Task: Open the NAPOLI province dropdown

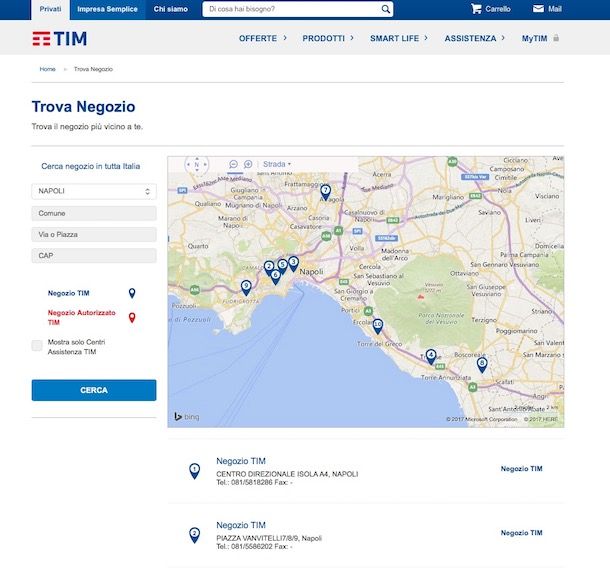Action: tap(94, 191)
